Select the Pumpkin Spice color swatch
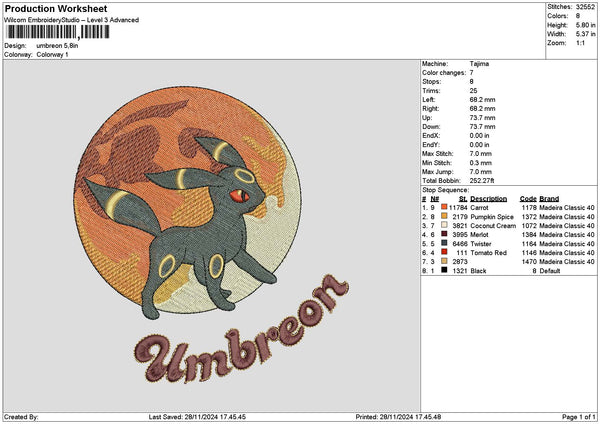 tap(444, 216)
